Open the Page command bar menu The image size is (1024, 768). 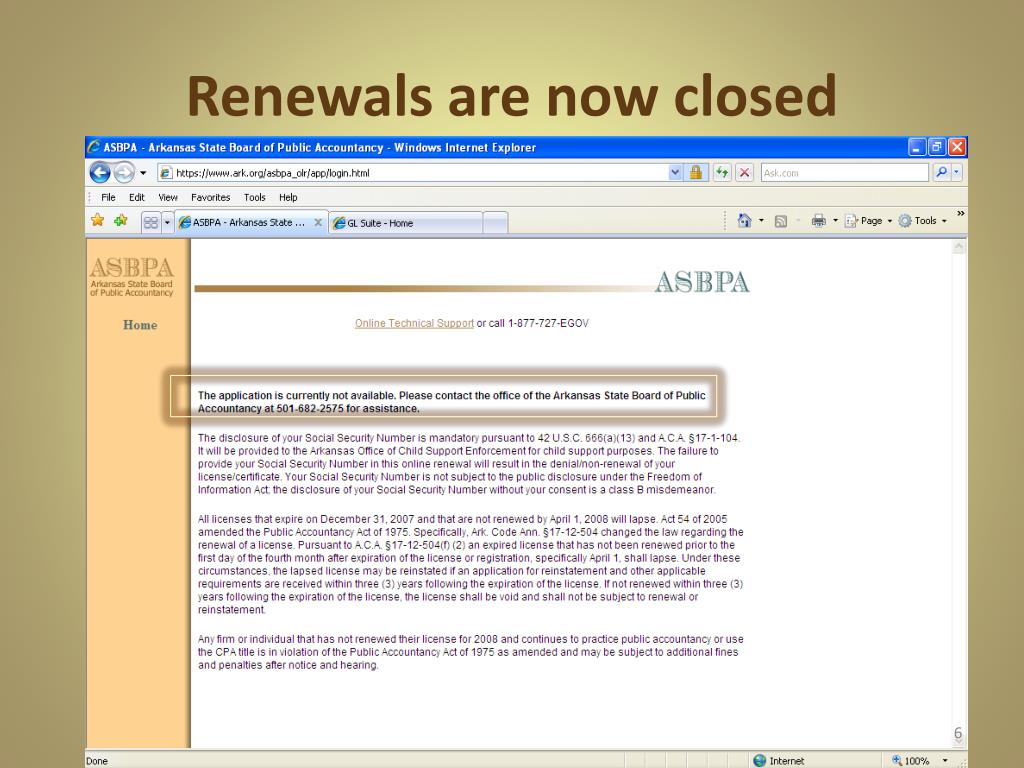[x=869, y=221]
